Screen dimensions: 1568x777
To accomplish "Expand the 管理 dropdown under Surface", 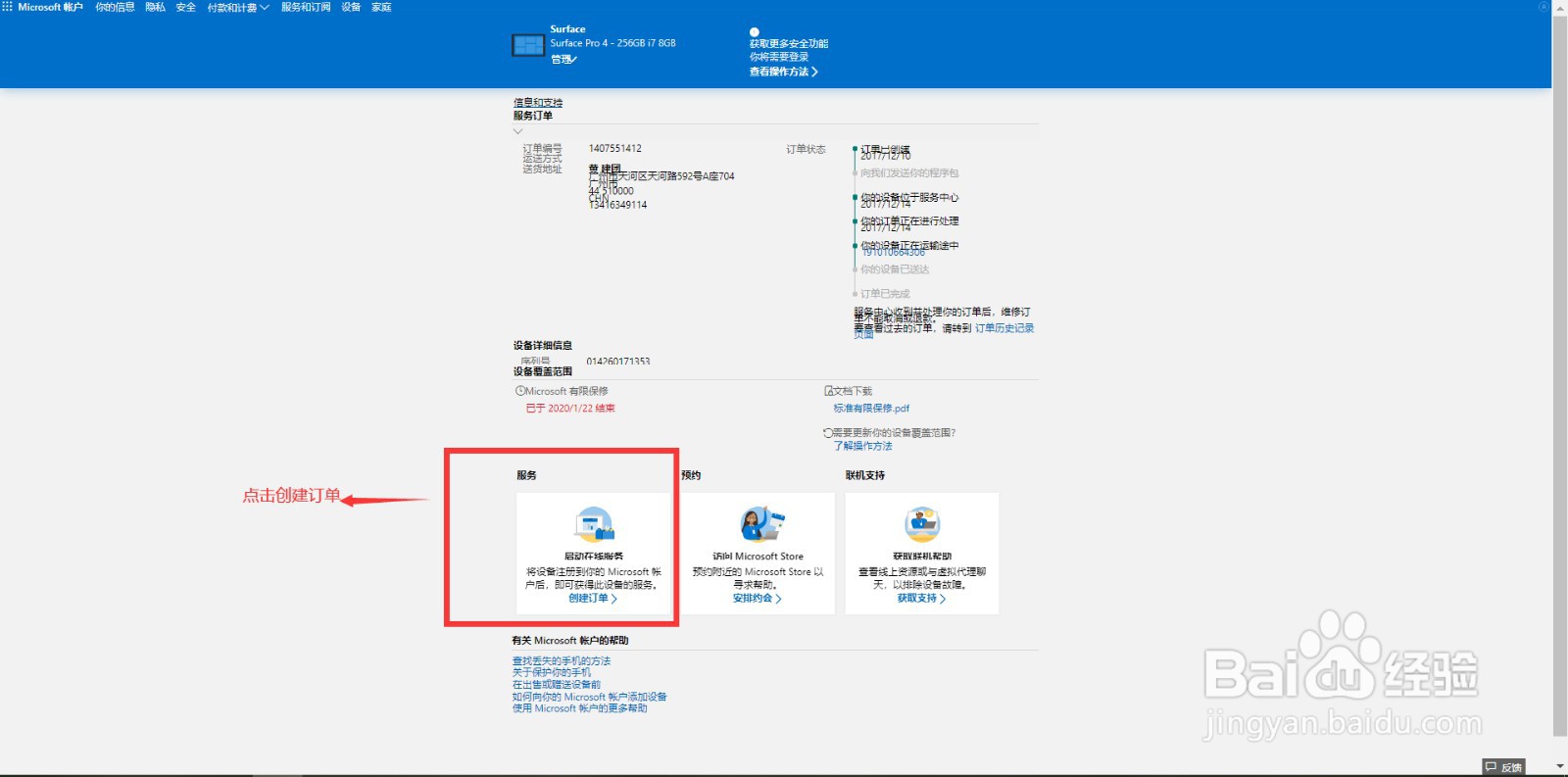I will pos(563,60).
